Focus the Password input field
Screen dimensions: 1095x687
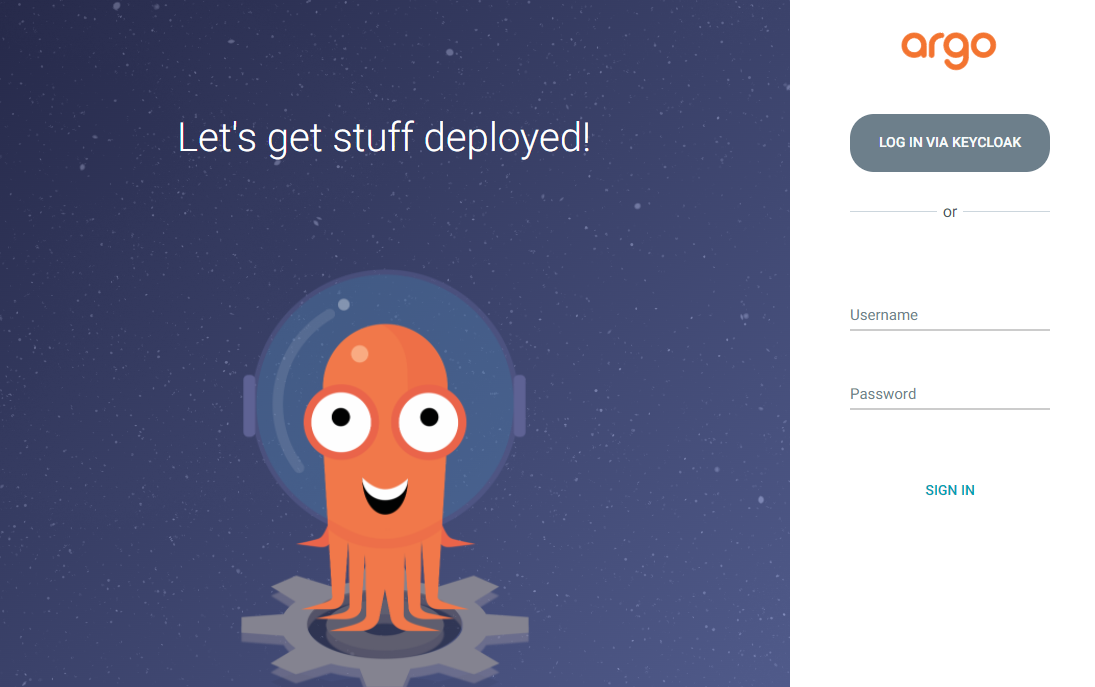click(x=949, y=394)
